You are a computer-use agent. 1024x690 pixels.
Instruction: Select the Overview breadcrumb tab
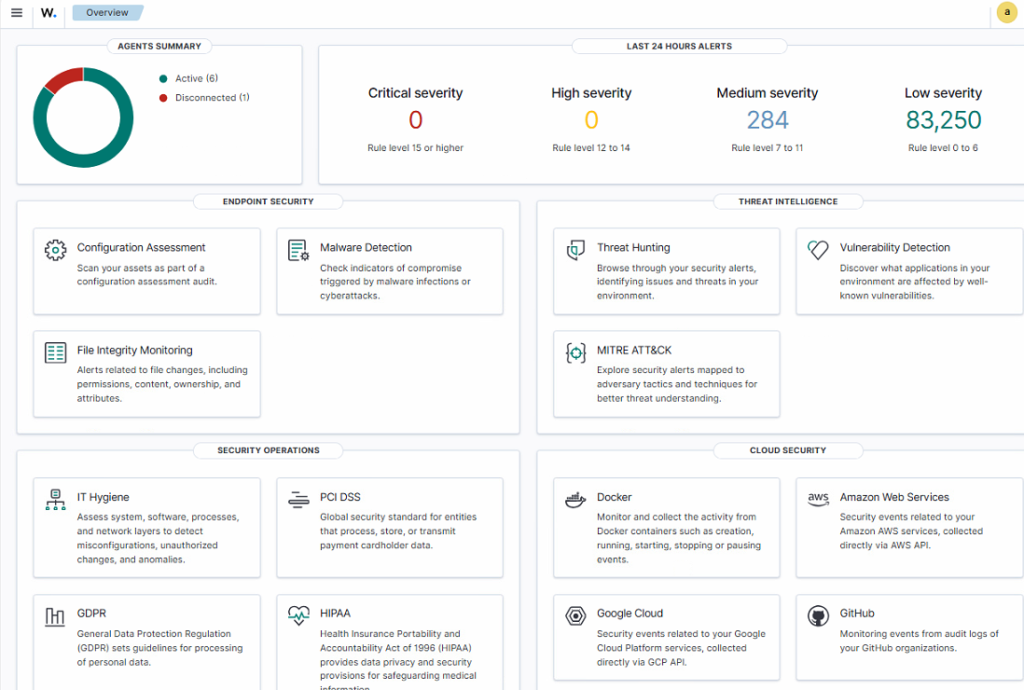point(107,13)
